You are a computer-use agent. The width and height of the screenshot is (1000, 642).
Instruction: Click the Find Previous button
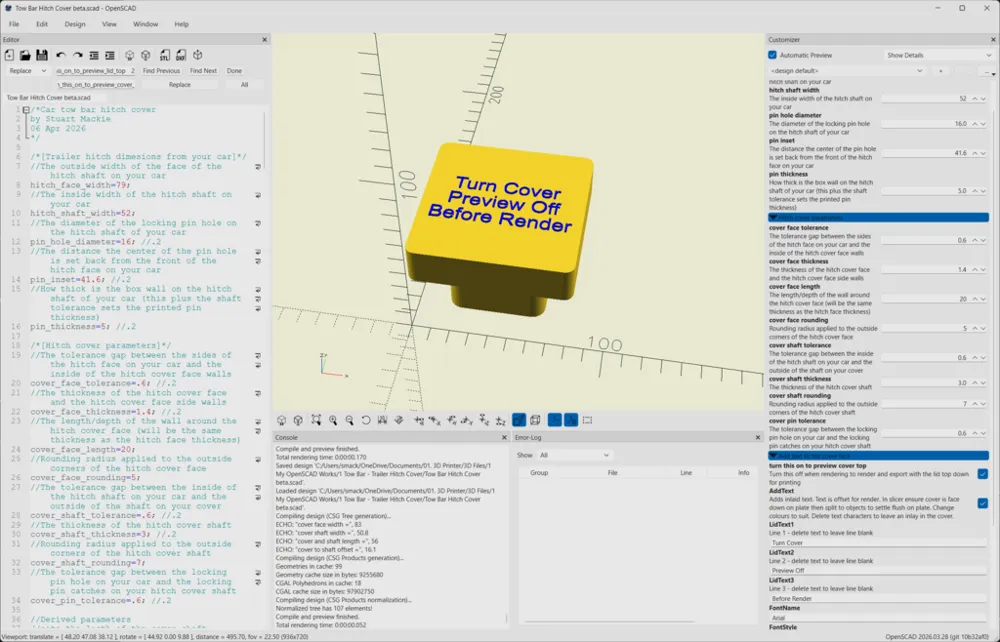tap(161, 71)
